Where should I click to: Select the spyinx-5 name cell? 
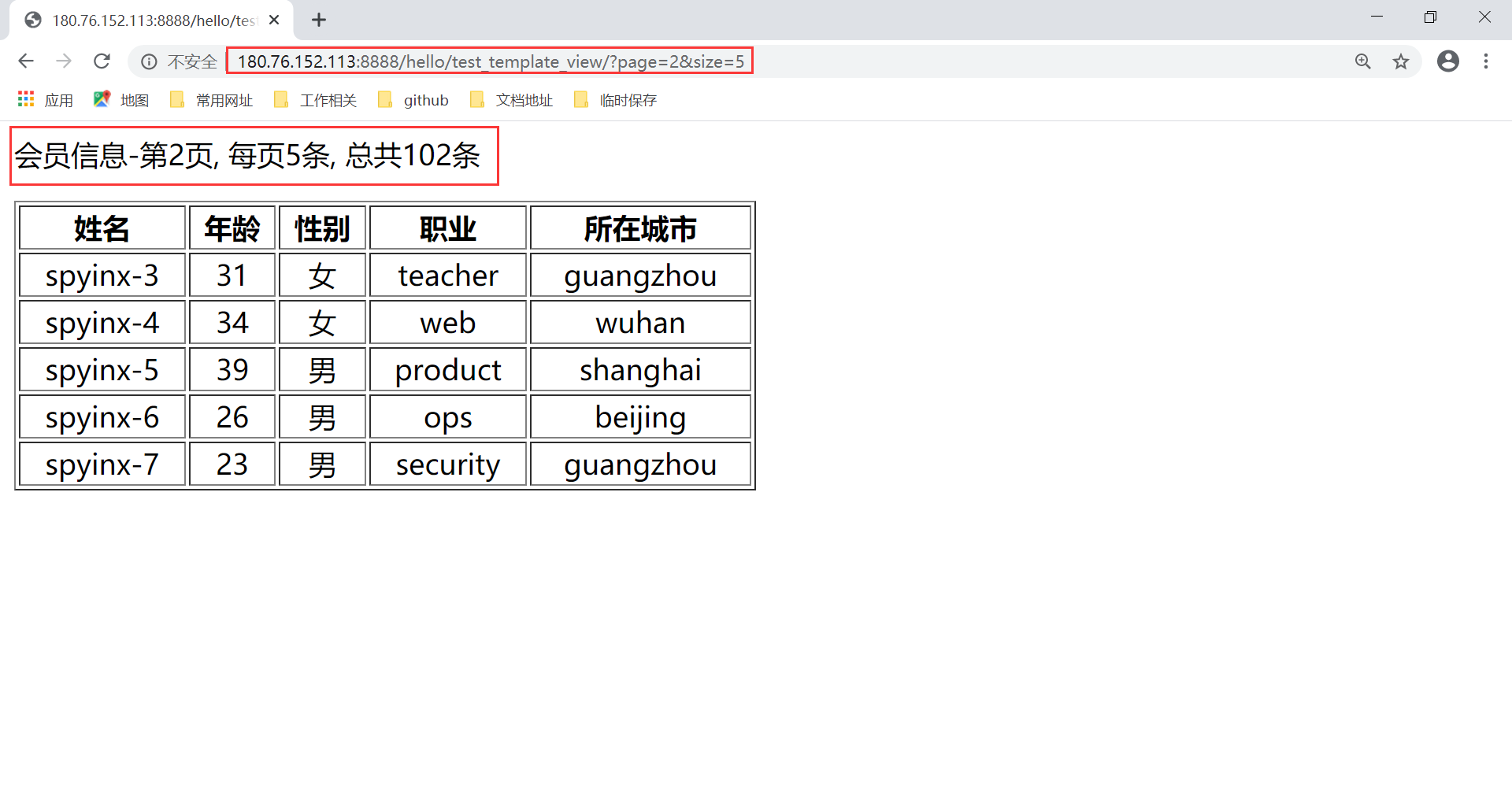pos(102,370)
